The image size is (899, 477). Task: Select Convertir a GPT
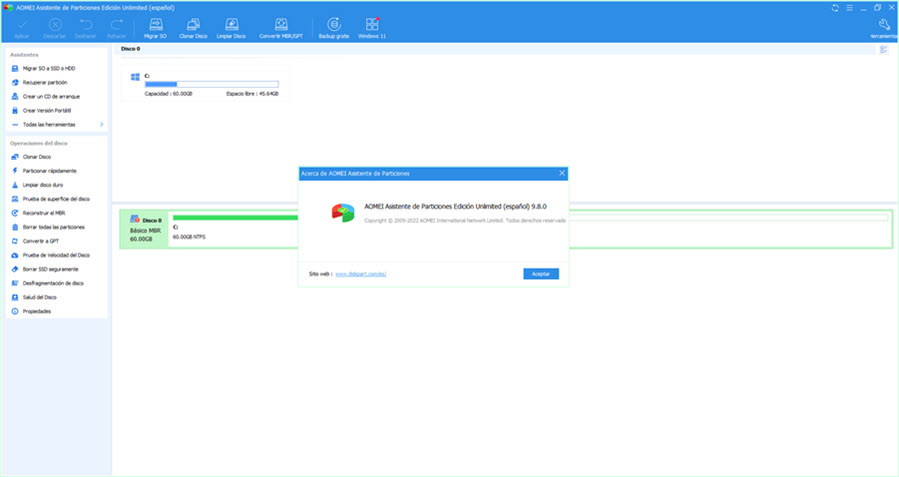(x=41, y=241)
